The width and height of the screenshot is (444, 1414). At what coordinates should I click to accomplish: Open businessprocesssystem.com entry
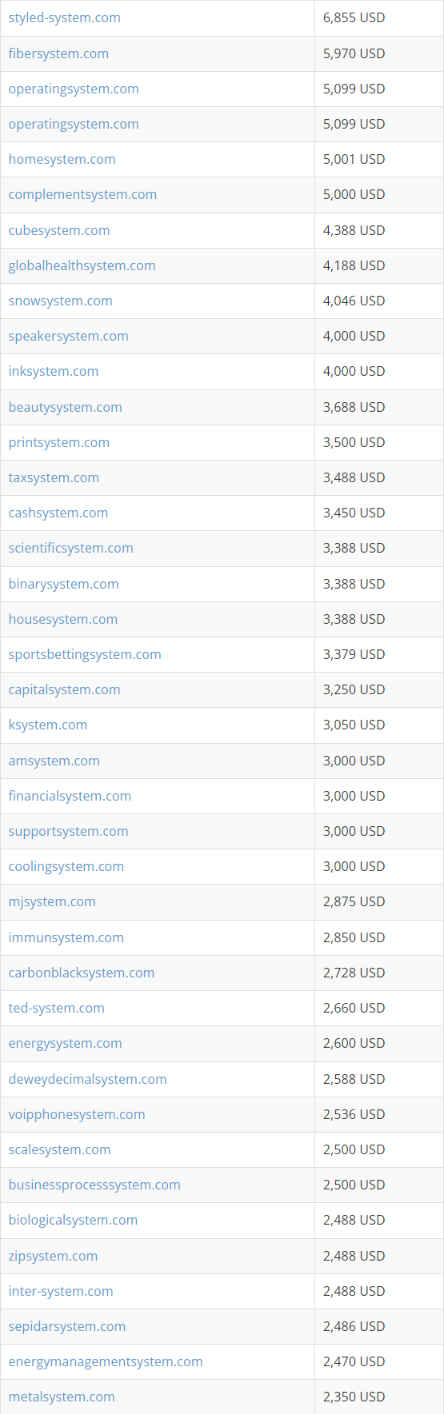[x=94, y=1184]
